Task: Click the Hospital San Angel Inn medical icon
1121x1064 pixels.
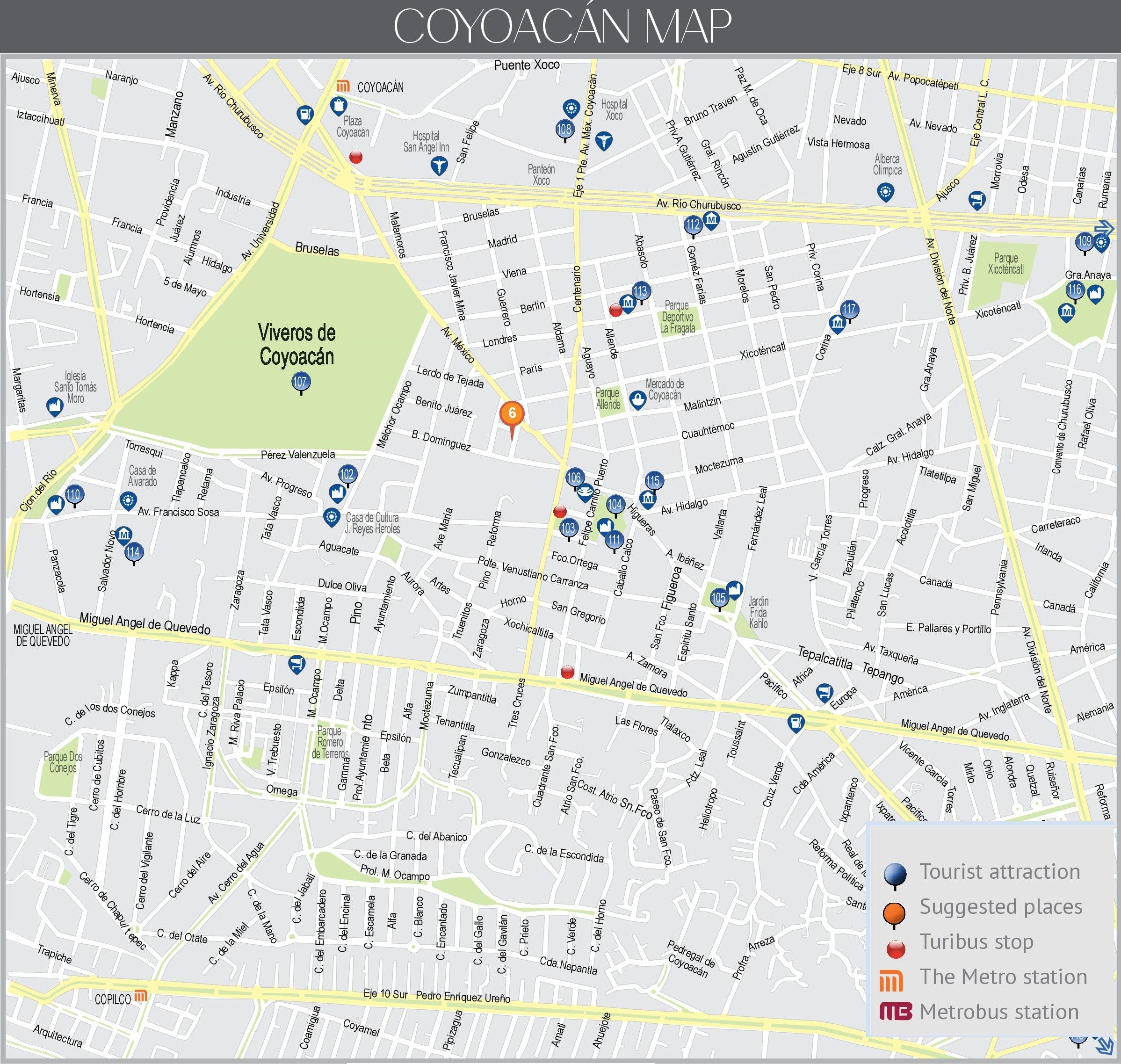Action: click(439, 165)
